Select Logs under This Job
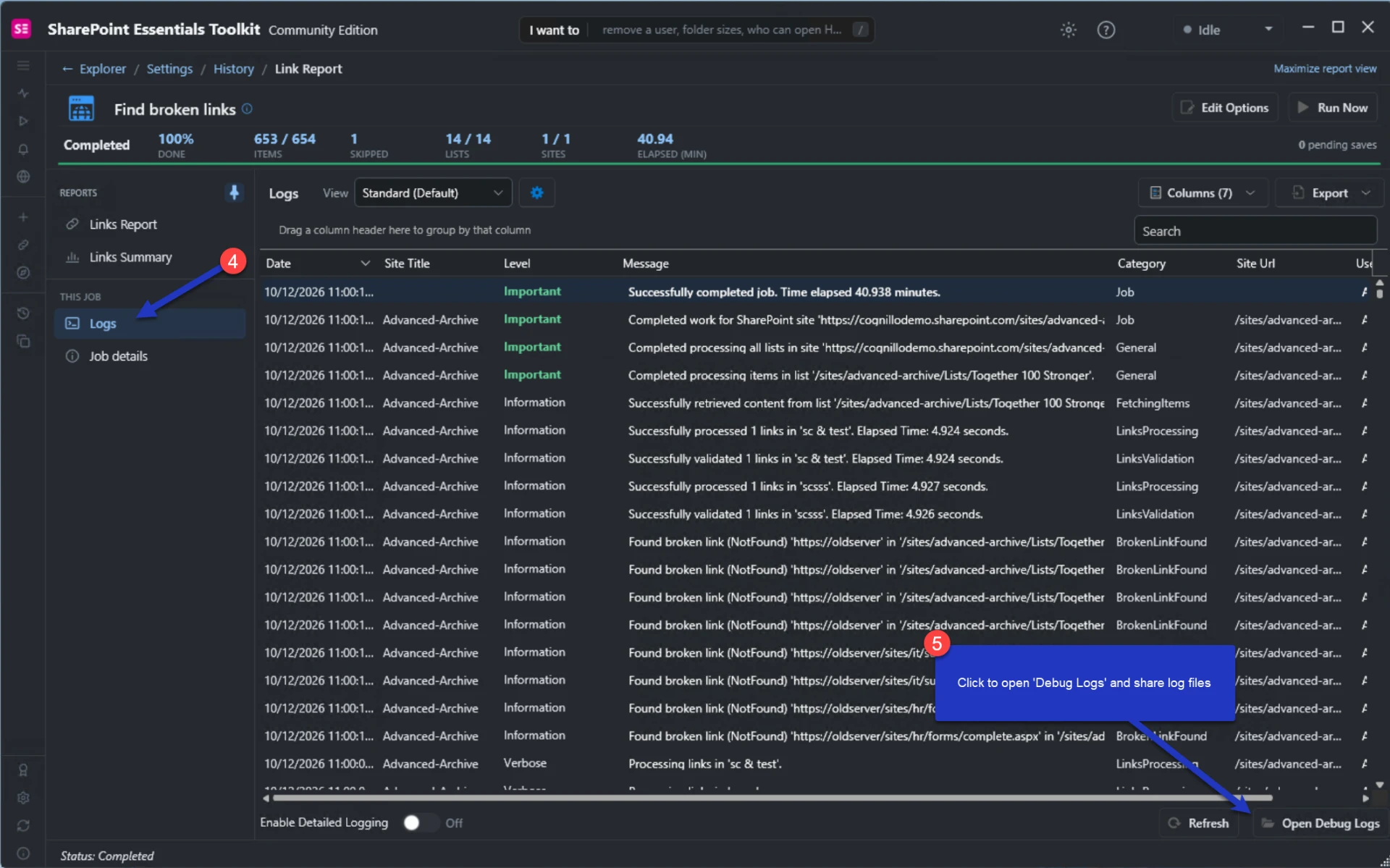Image resolution: width=1390 pixels, height=868 pixels. [x=150, y=324]
